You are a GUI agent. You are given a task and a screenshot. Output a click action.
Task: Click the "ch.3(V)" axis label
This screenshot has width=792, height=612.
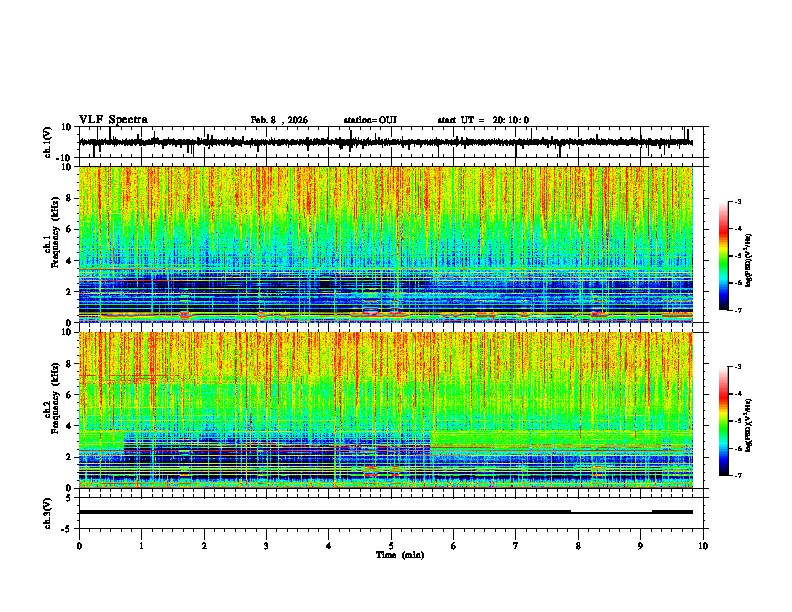tap(48, 514)
